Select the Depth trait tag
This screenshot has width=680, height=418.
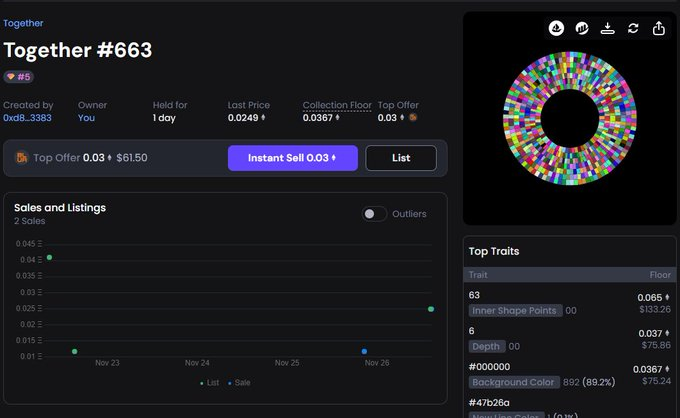487,346
